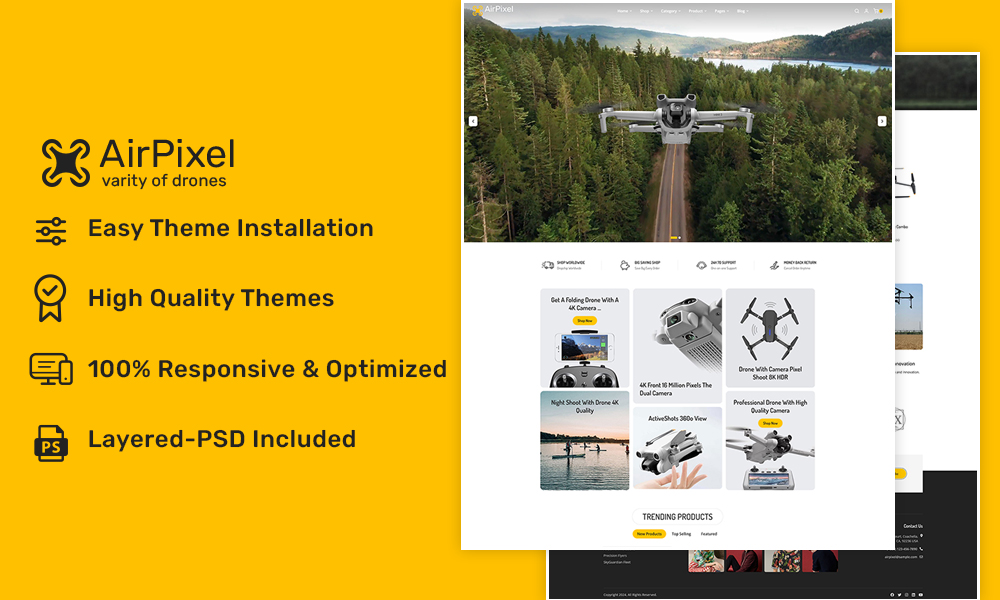This screenshot has height=600, width=1000.
Task: Expand the Product dropdown menu
Action: pyautogui.click(x=696, y=11)
